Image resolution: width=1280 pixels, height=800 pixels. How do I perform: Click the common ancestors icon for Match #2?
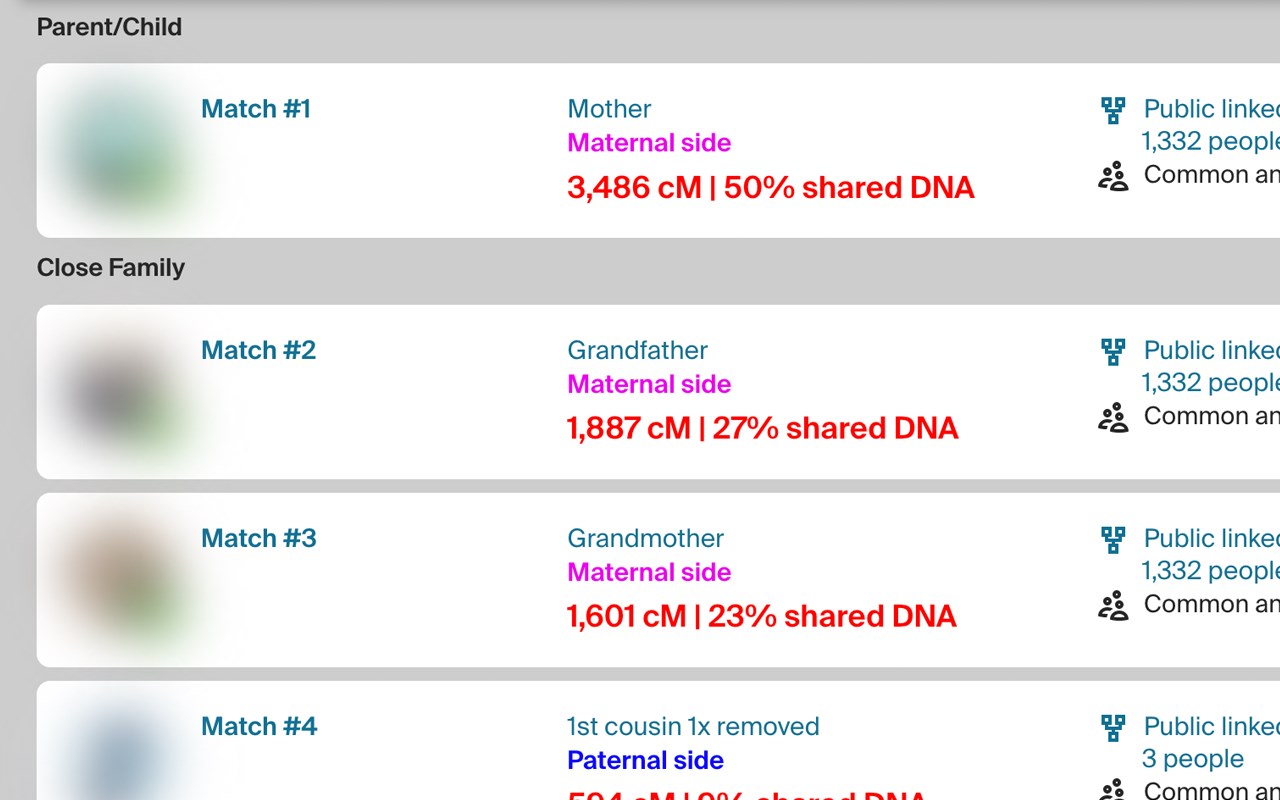point(1113,418)
